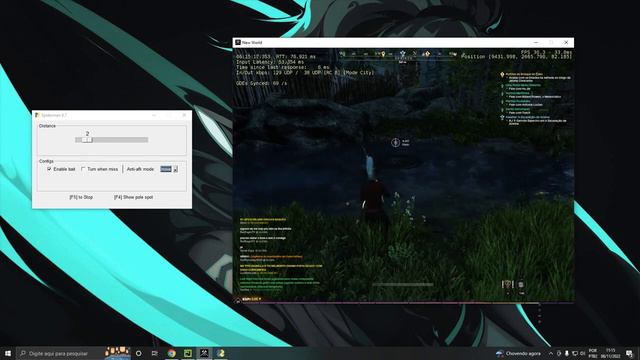Show hidden system tray icons
This screenshot has height=360, width=640.
(x=551, y=353)
